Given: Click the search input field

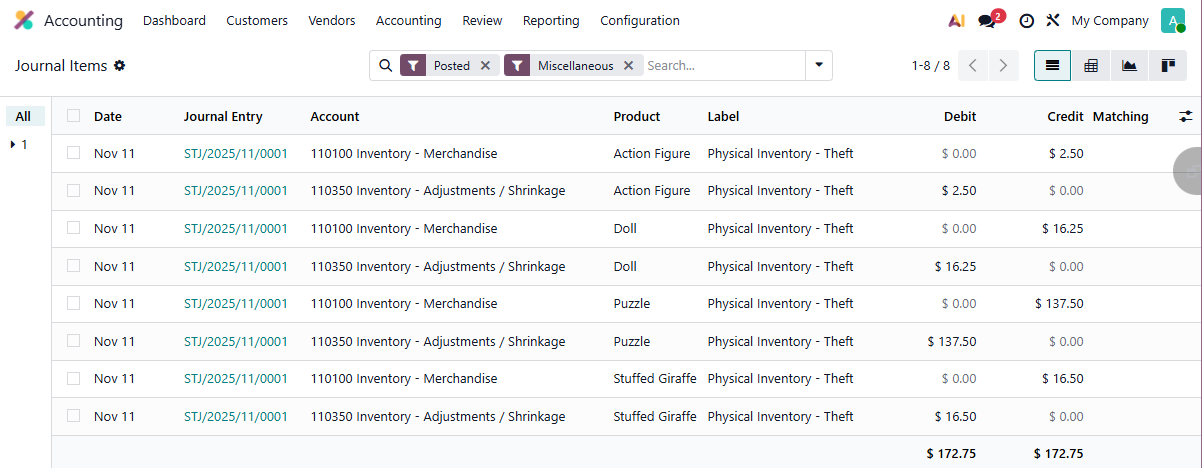Looking at the screenshot, I should pos(722,66).
